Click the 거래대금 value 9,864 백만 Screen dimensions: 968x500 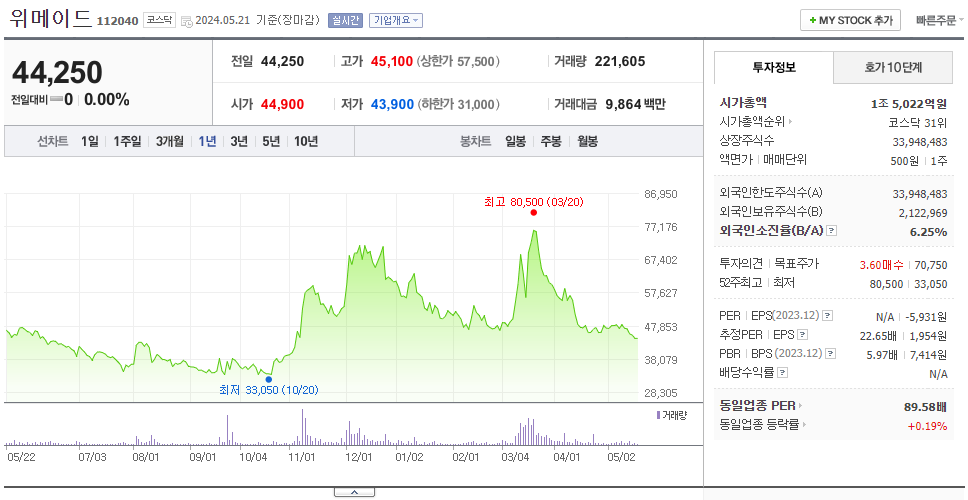pos(635,104)
